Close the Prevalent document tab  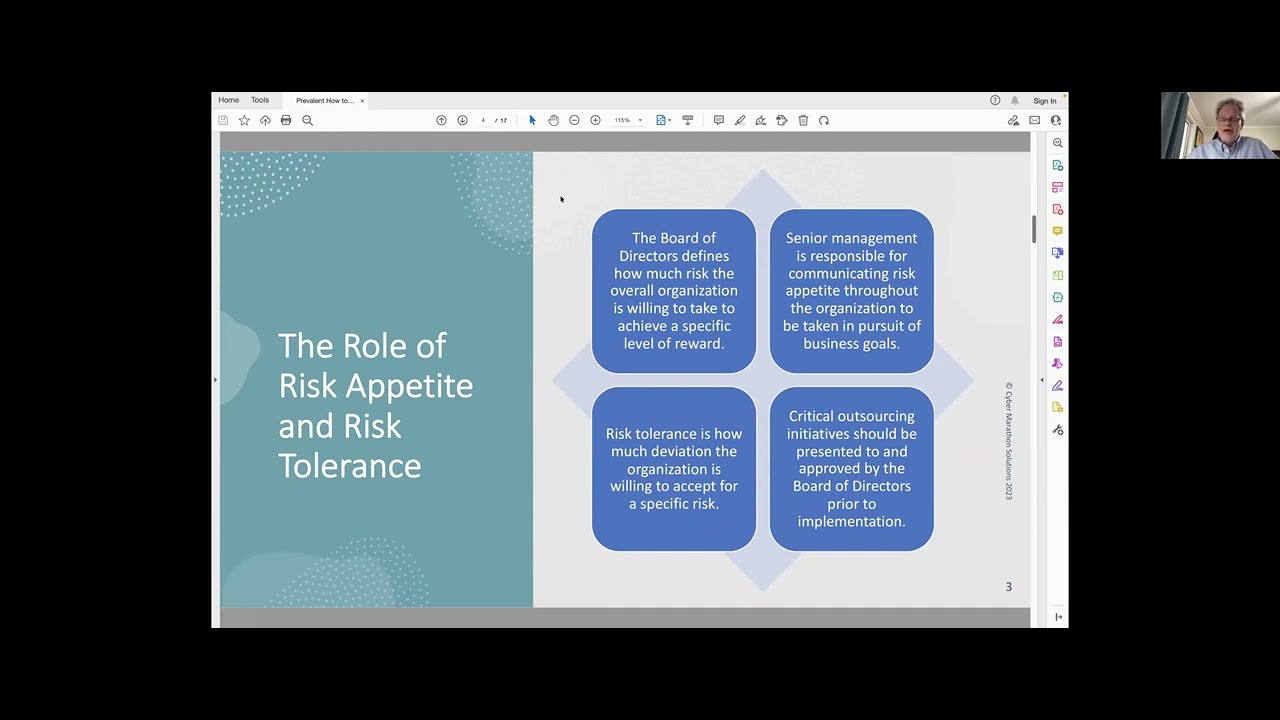pyautogui.click(x=362, y=101)
